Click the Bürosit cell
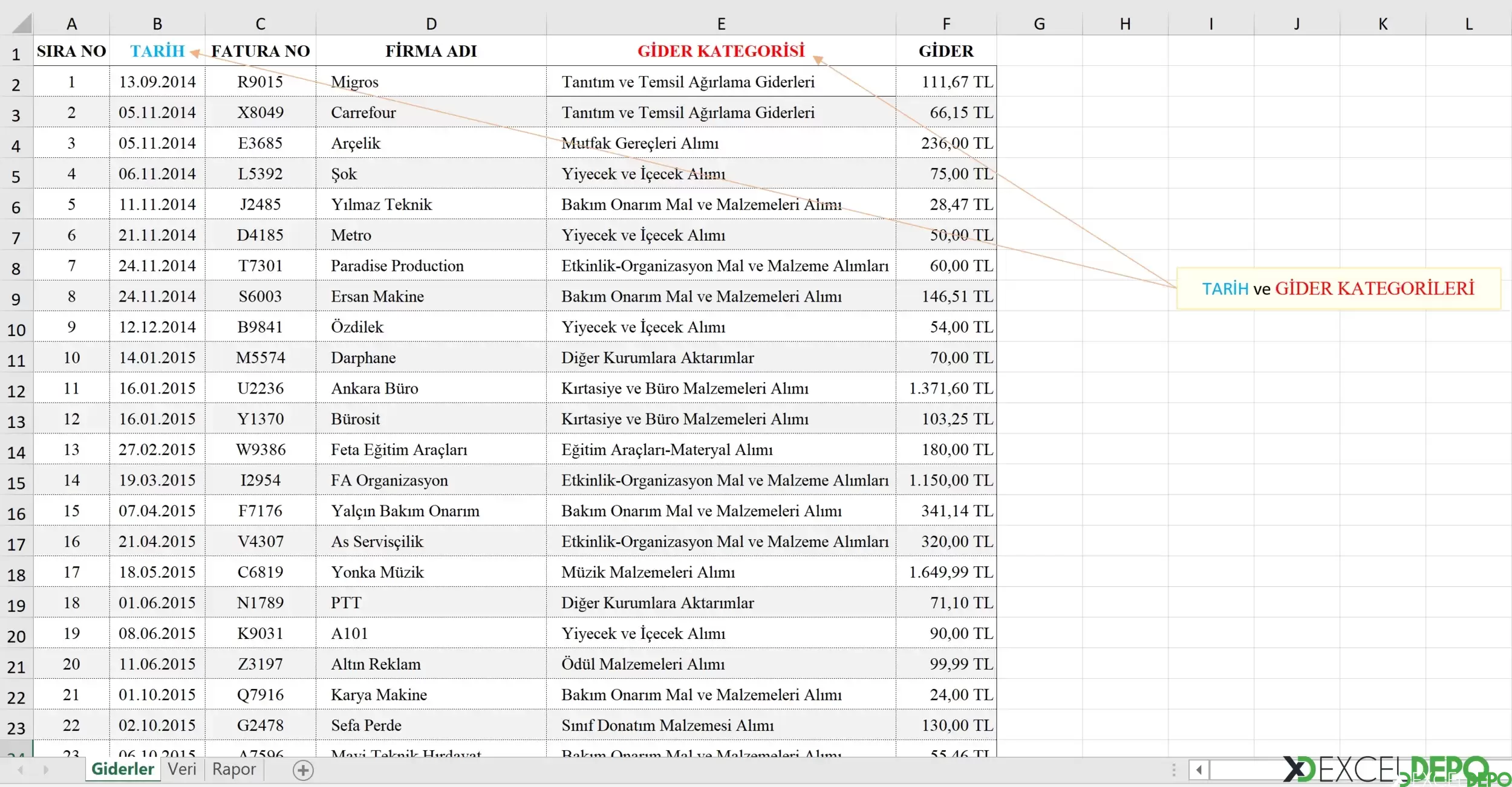The height and width of the screenshot is (787, 1512). pos(431,419)
